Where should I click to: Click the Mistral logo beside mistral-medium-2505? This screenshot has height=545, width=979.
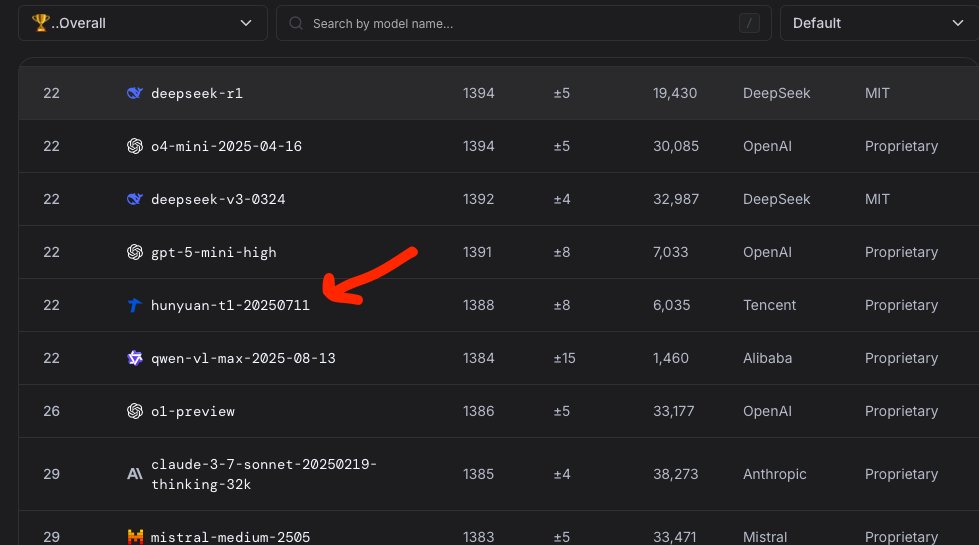coord(135,537)
